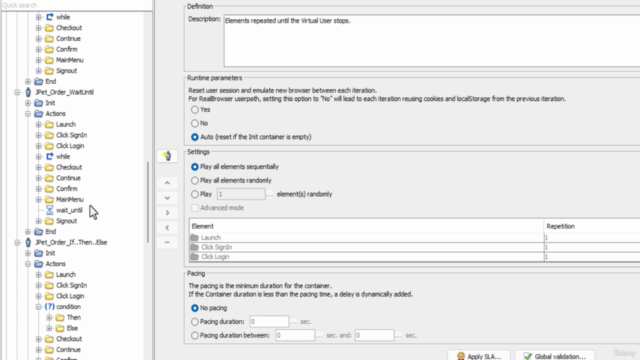This screenshot has width=640, height=360.
Task: Open variable picker next to Pacing duration field
Action: point(293,322)
